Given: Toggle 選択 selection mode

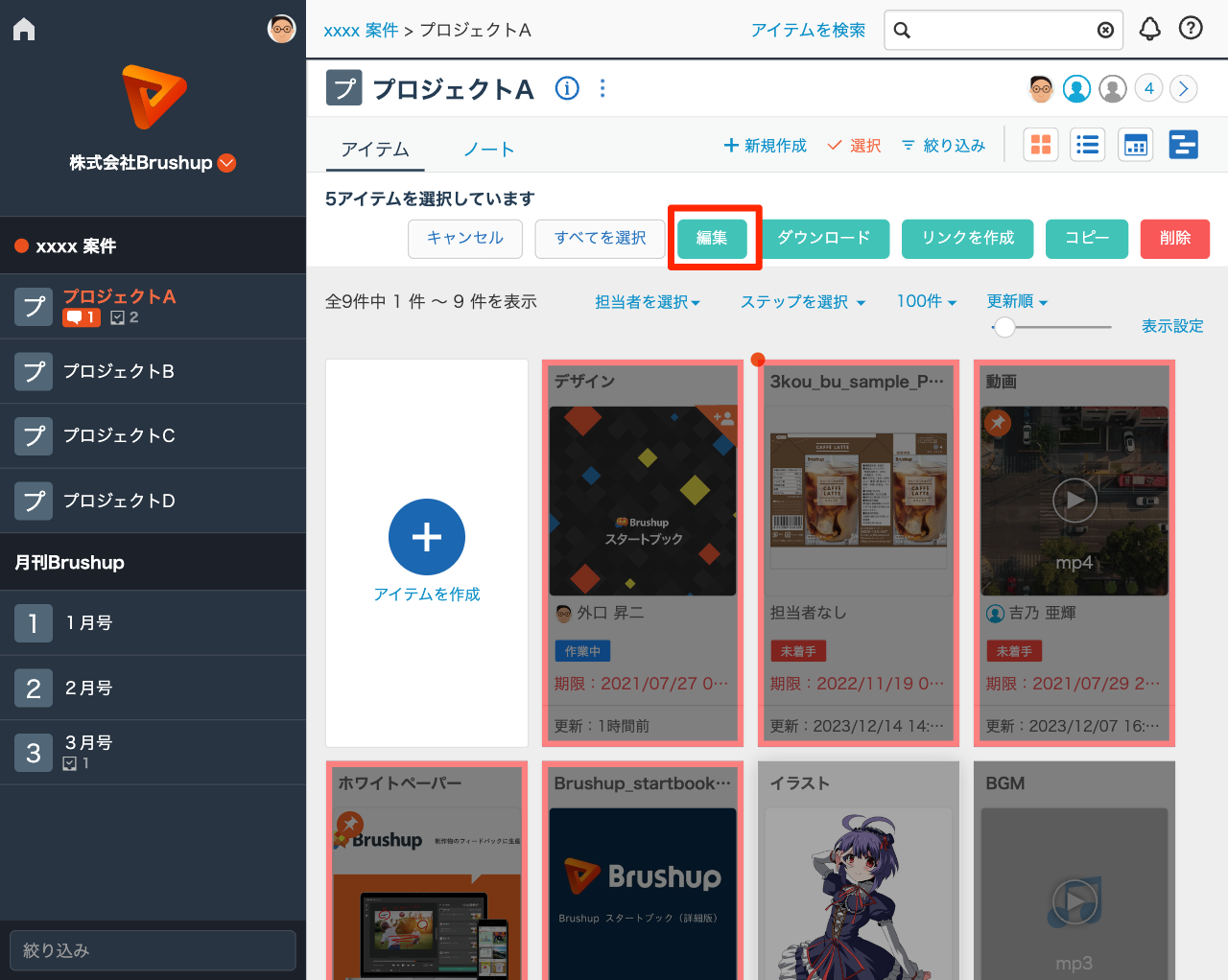Looking at the screenshot, I should [x=854, y=146].
